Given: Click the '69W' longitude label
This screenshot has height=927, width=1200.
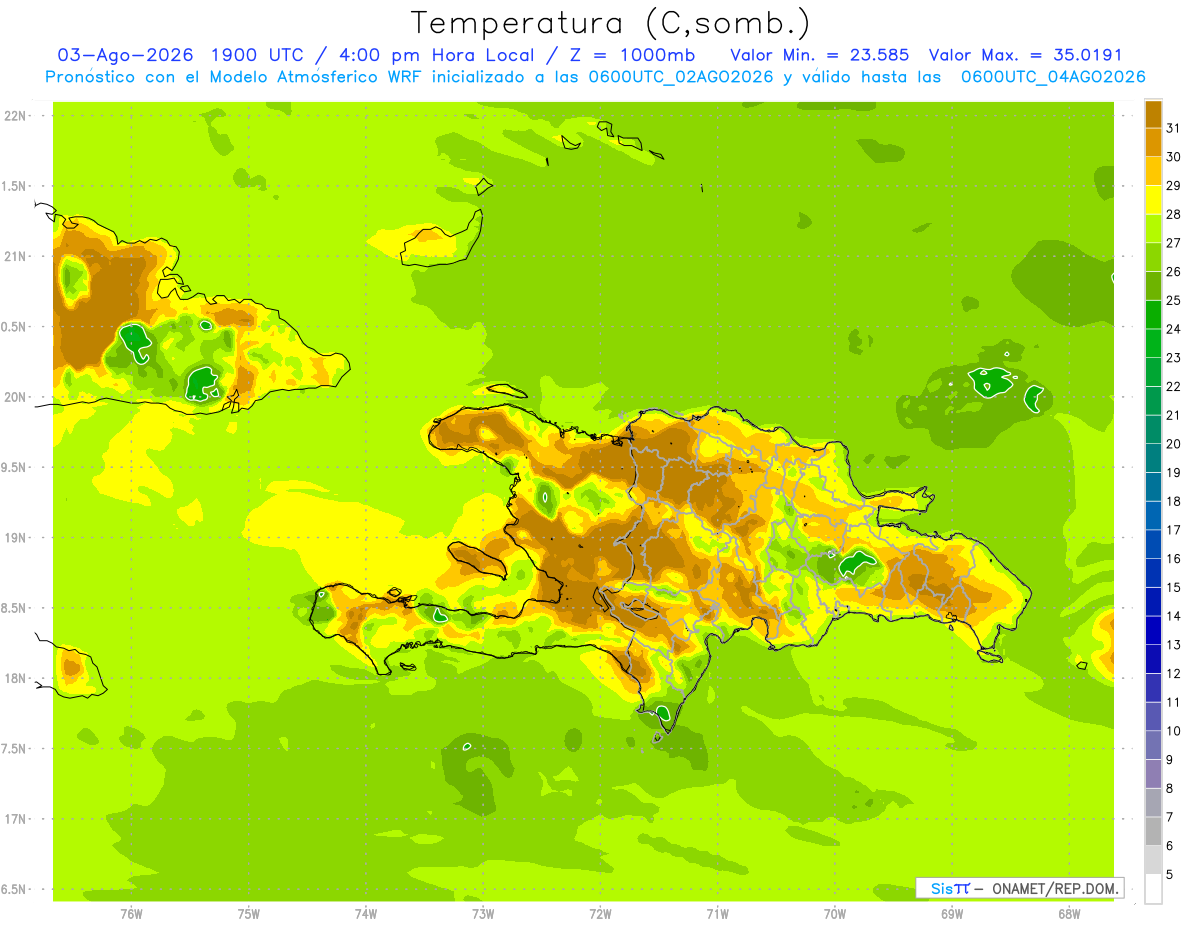Looking at the screenshot, I should [x=952, y=914].
